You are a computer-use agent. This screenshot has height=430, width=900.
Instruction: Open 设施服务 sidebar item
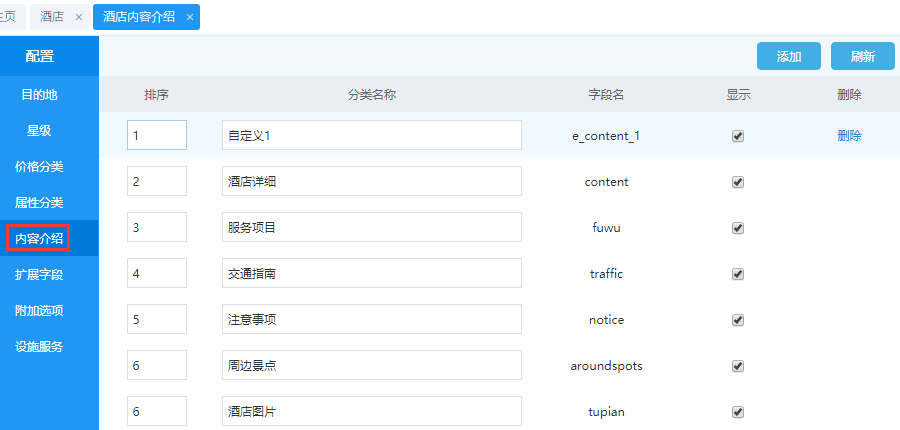[40, 346]
